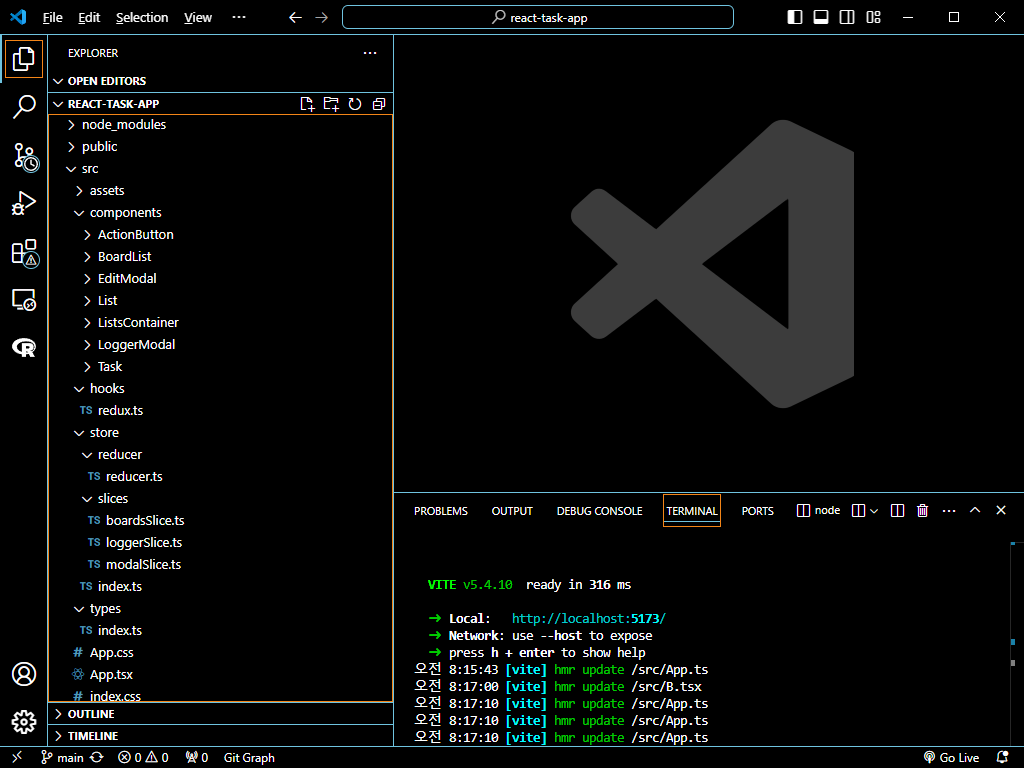1024x768 pixels.
Task: Open the Manage gear menu
Action: (x=24, y=722)
